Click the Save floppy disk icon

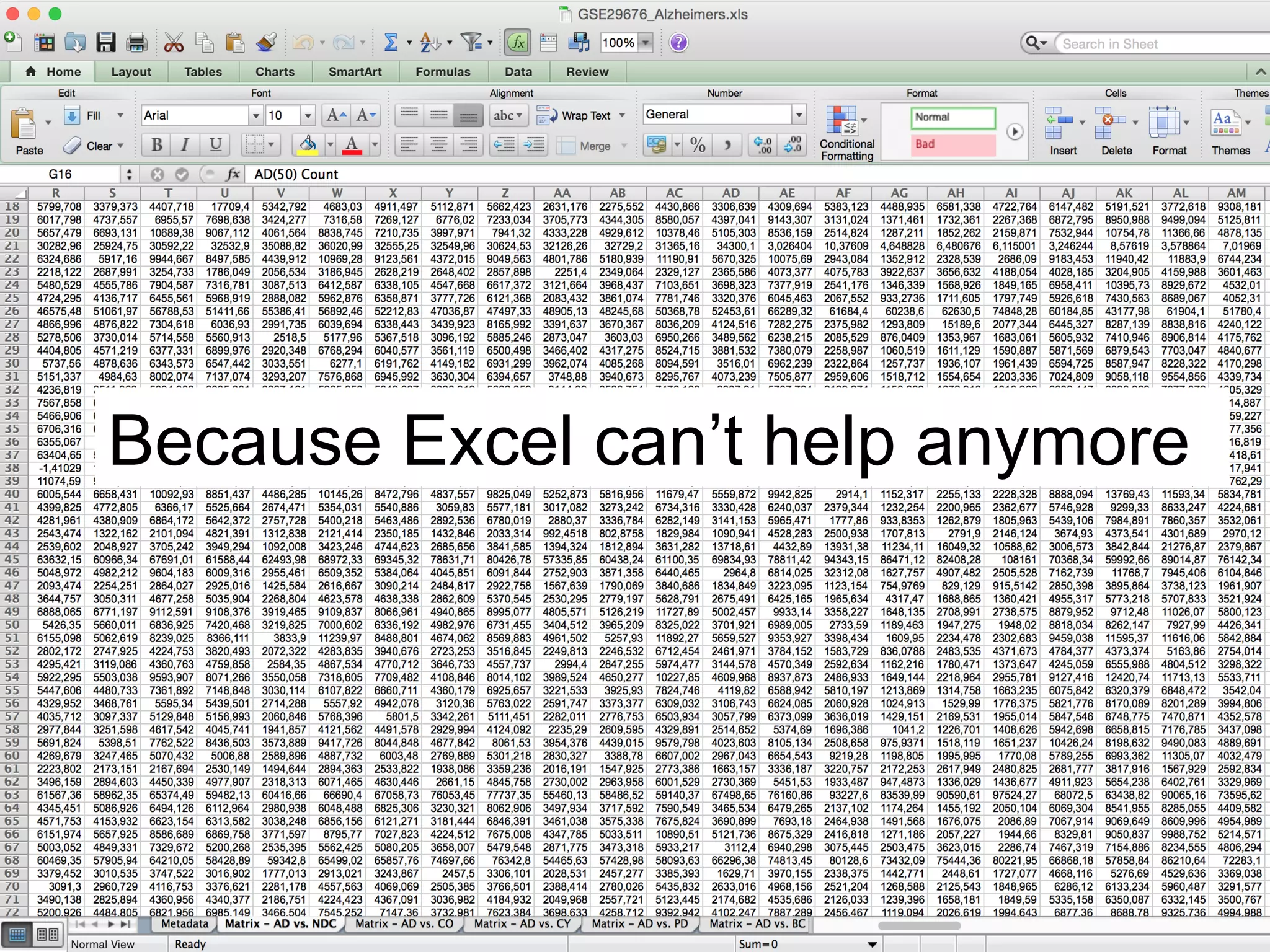[106, 42]
